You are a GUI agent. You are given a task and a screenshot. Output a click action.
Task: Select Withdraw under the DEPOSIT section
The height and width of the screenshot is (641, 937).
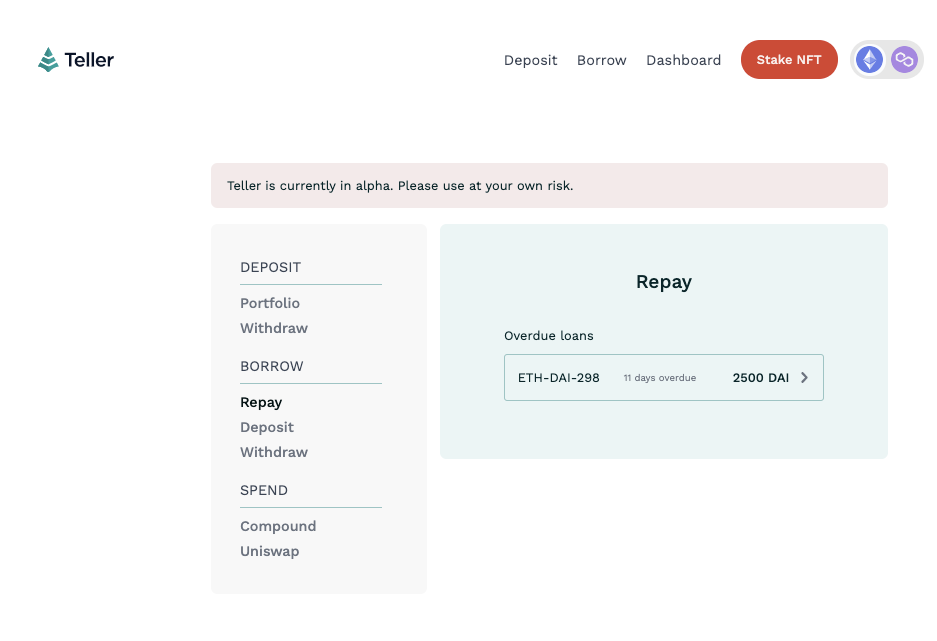tap(274, 328)
